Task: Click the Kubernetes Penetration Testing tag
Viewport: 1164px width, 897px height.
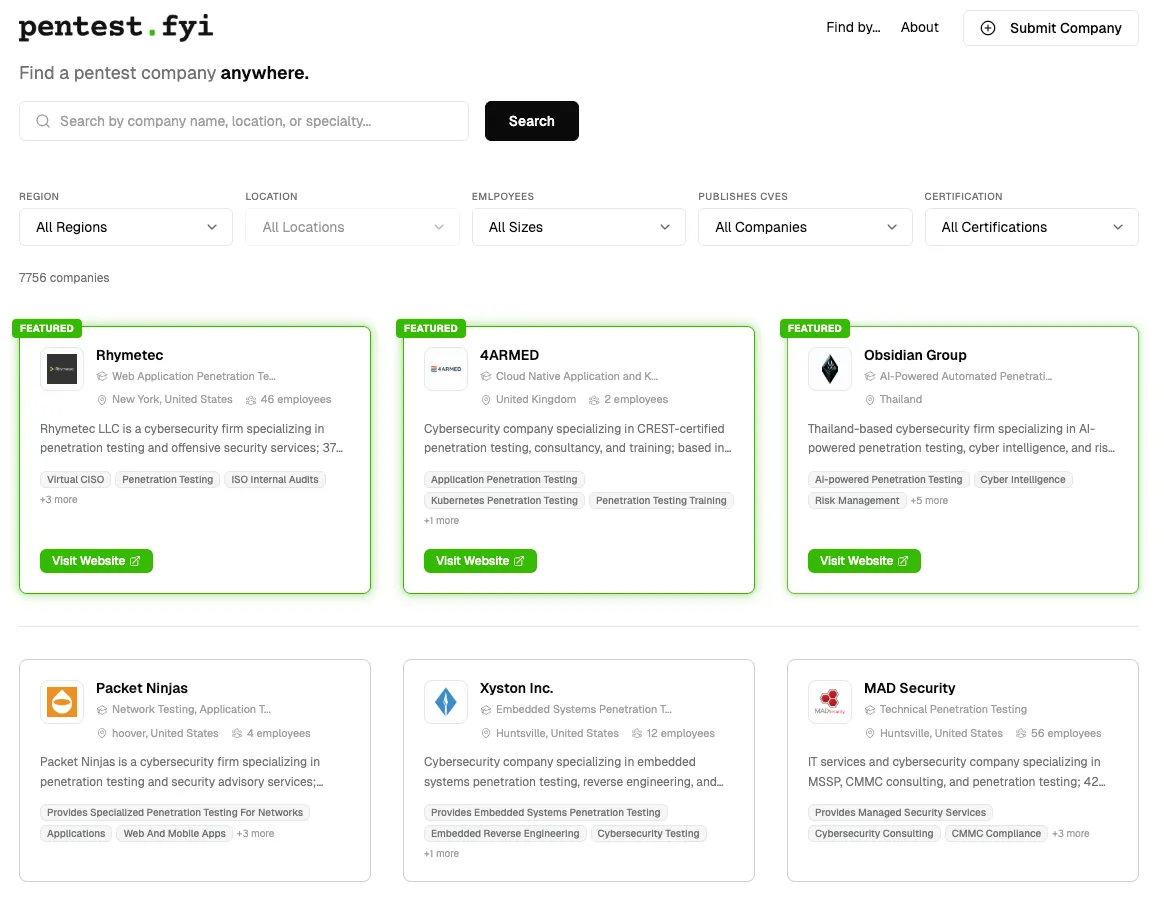Action: click(504, 500)
